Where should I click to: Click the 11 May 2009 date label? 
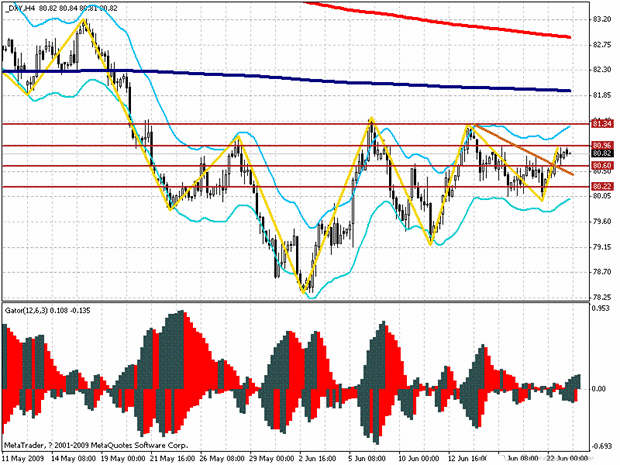(x=23, y=459)
